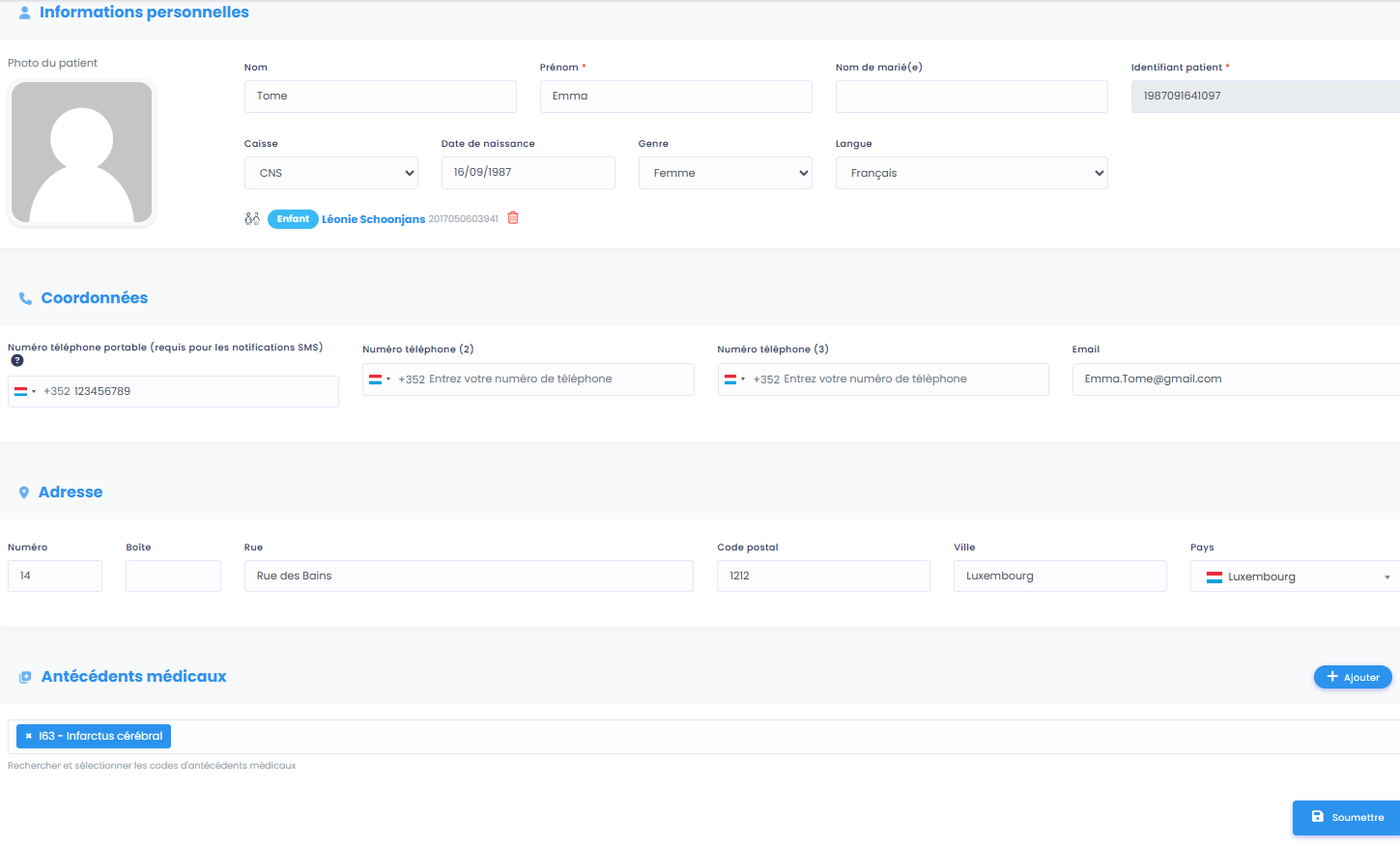Remove the I63 Infarctus cérébral tag

click(x=29, y=736)
